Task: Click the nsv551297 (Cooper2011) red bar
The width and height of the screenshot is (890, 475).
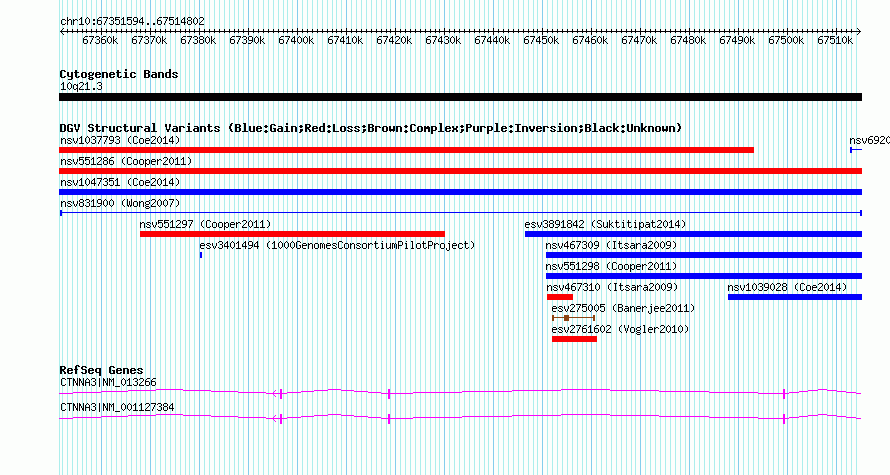Action: 292,234
